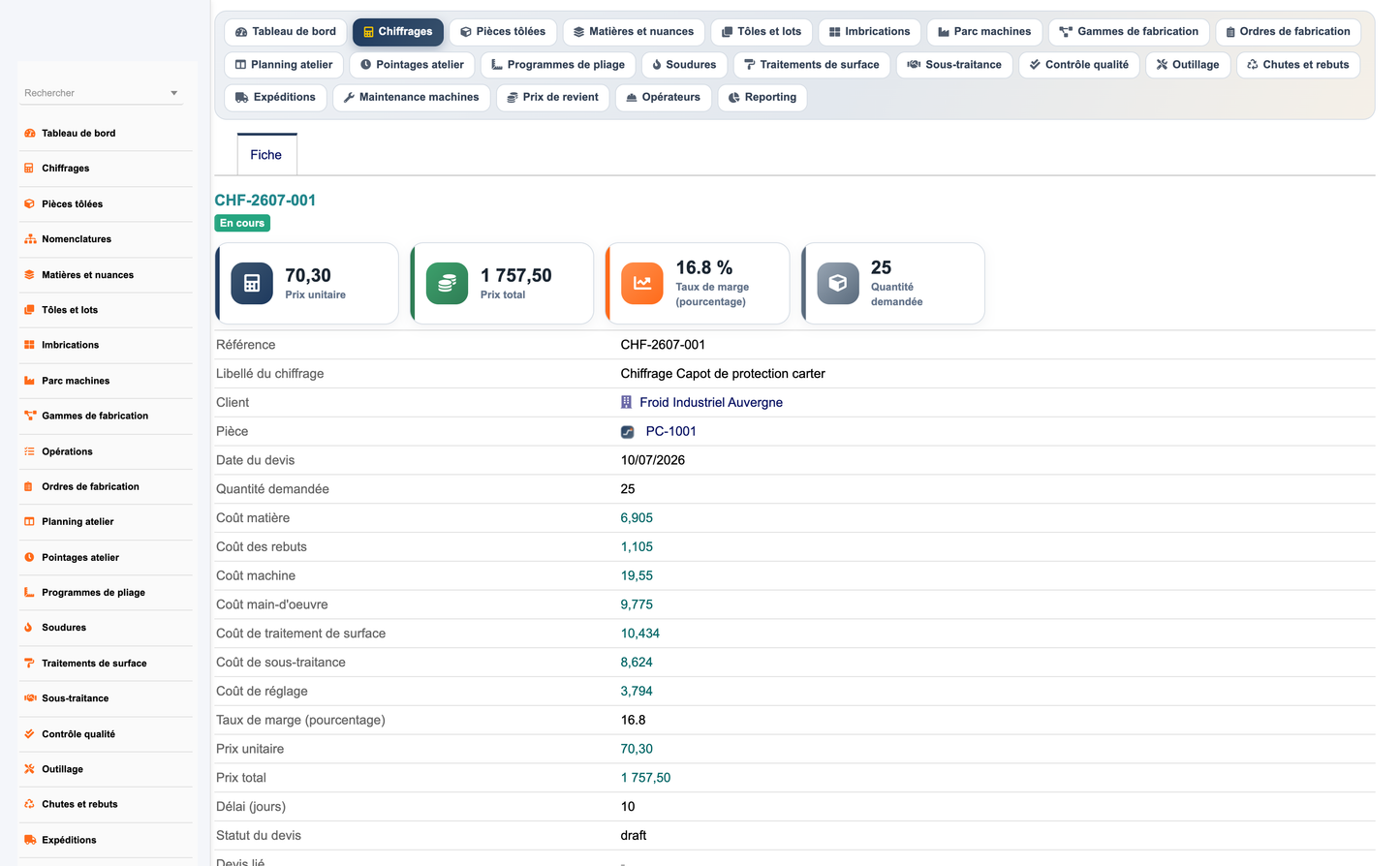Click the part icon beside PC-1001
This screenshot has width=1400, height=866.
(x=628, y=432)
